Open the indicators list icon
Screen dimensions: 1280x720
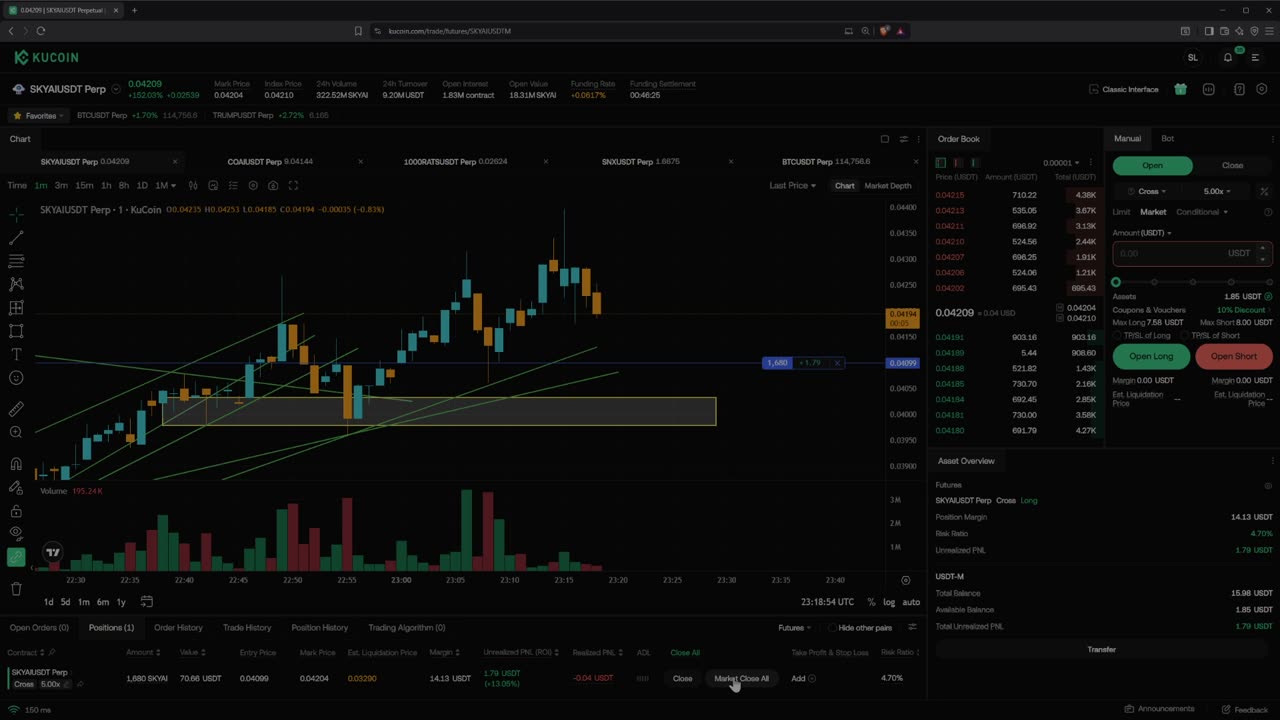[233, 185]
